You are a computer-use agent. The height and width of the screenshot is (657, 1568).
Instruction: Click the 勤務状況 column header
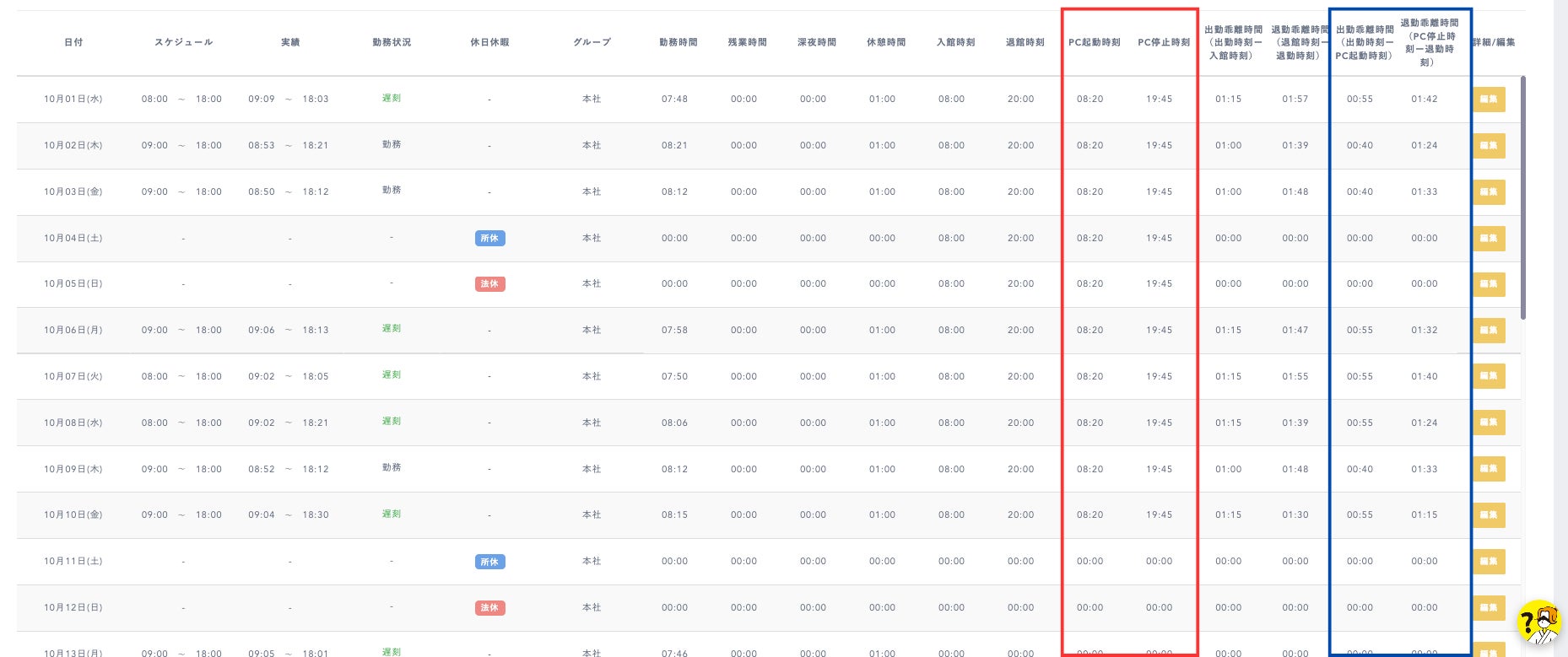tap(392, 42)
